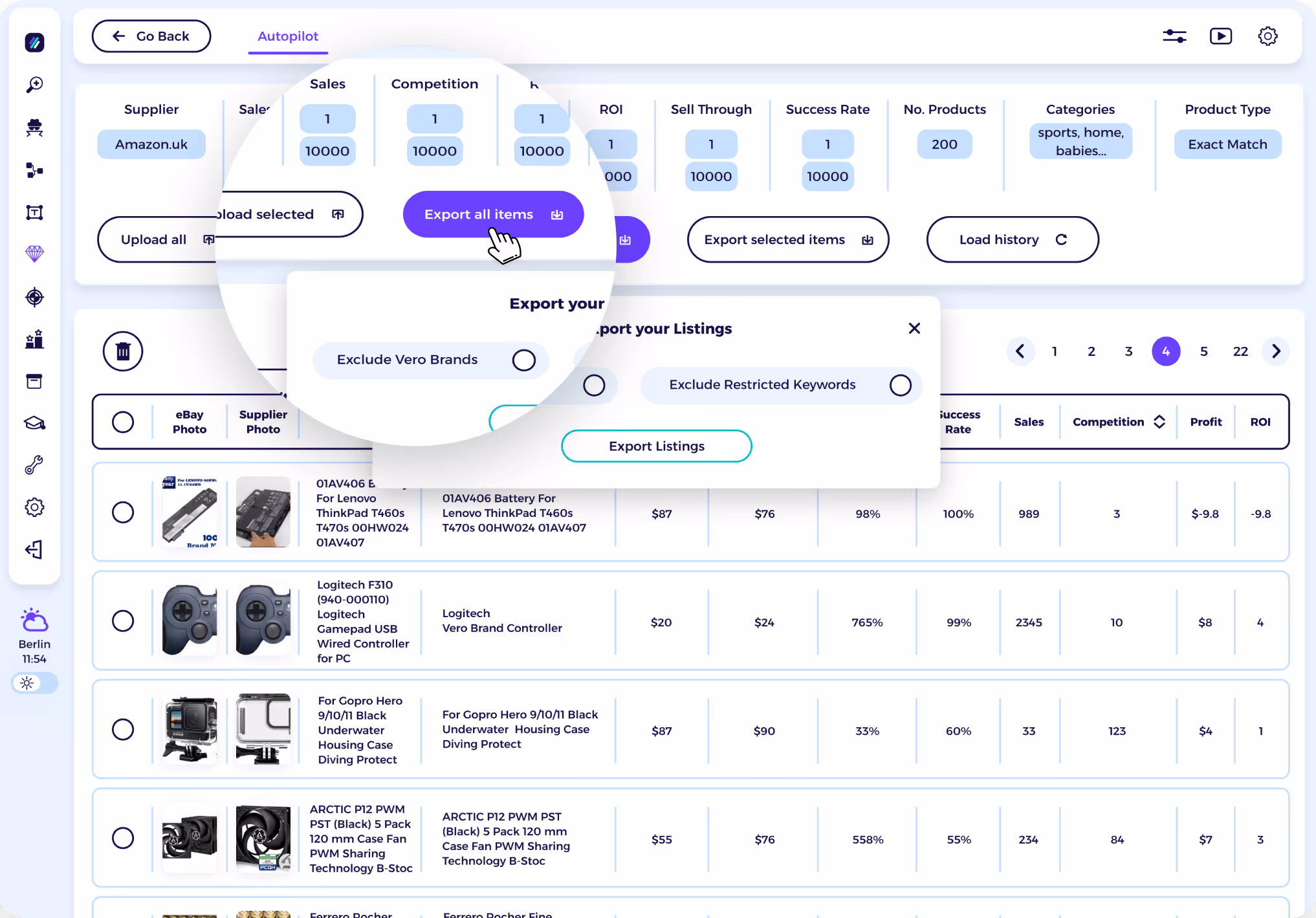The image size is (1316, 918).
Task: Select the 01AV406 Battery row checkbox
Action: [x=123, y=512]
